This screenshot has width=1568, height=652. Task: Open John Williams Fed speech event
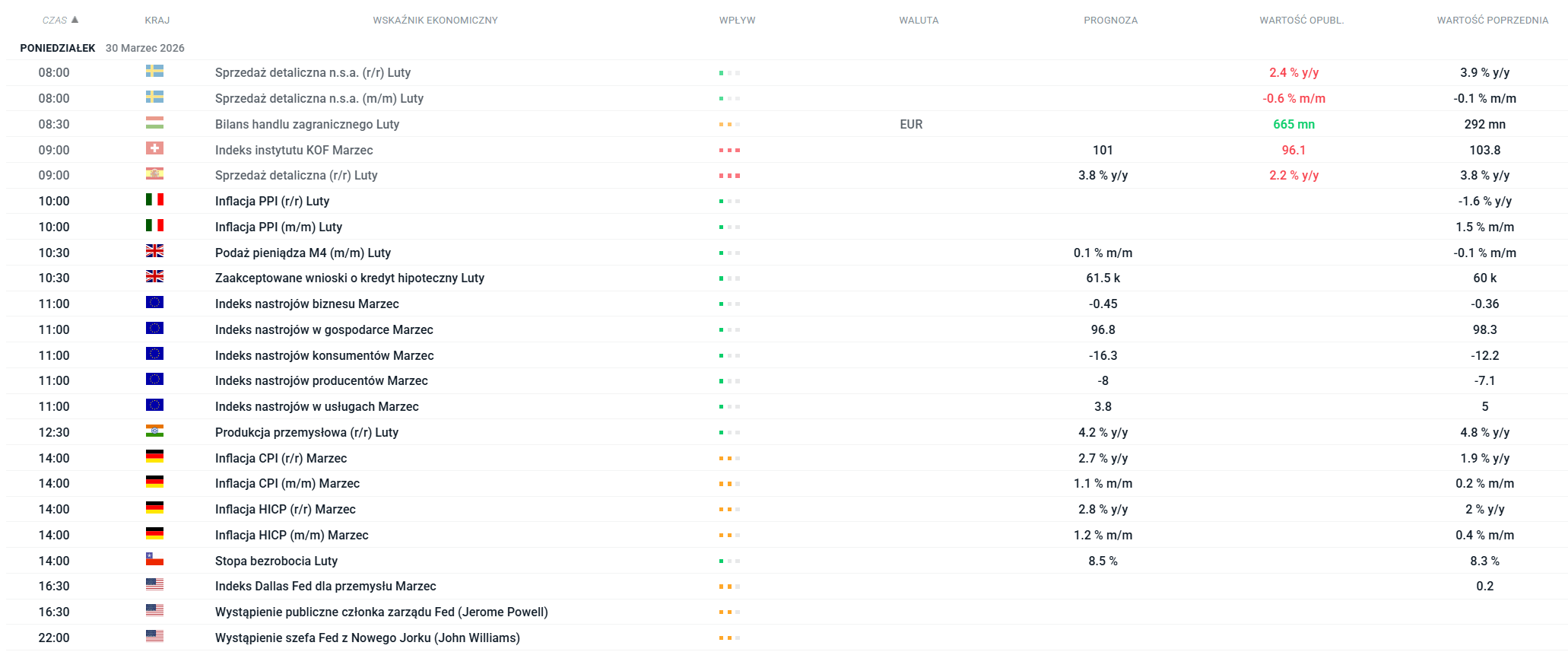(367, 638)
